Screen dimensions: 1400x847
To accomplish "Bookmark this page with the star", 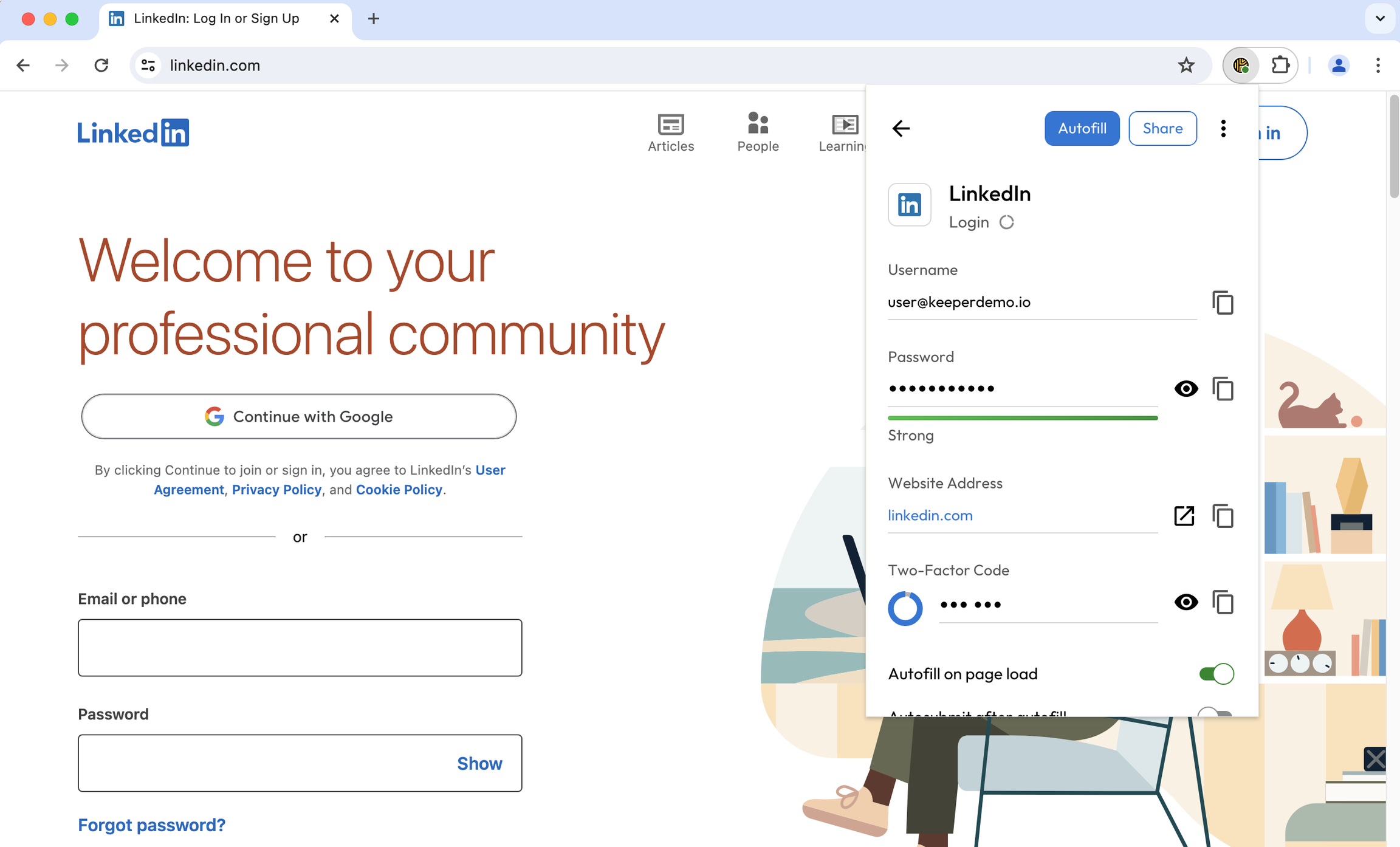I will (1186, 65).
